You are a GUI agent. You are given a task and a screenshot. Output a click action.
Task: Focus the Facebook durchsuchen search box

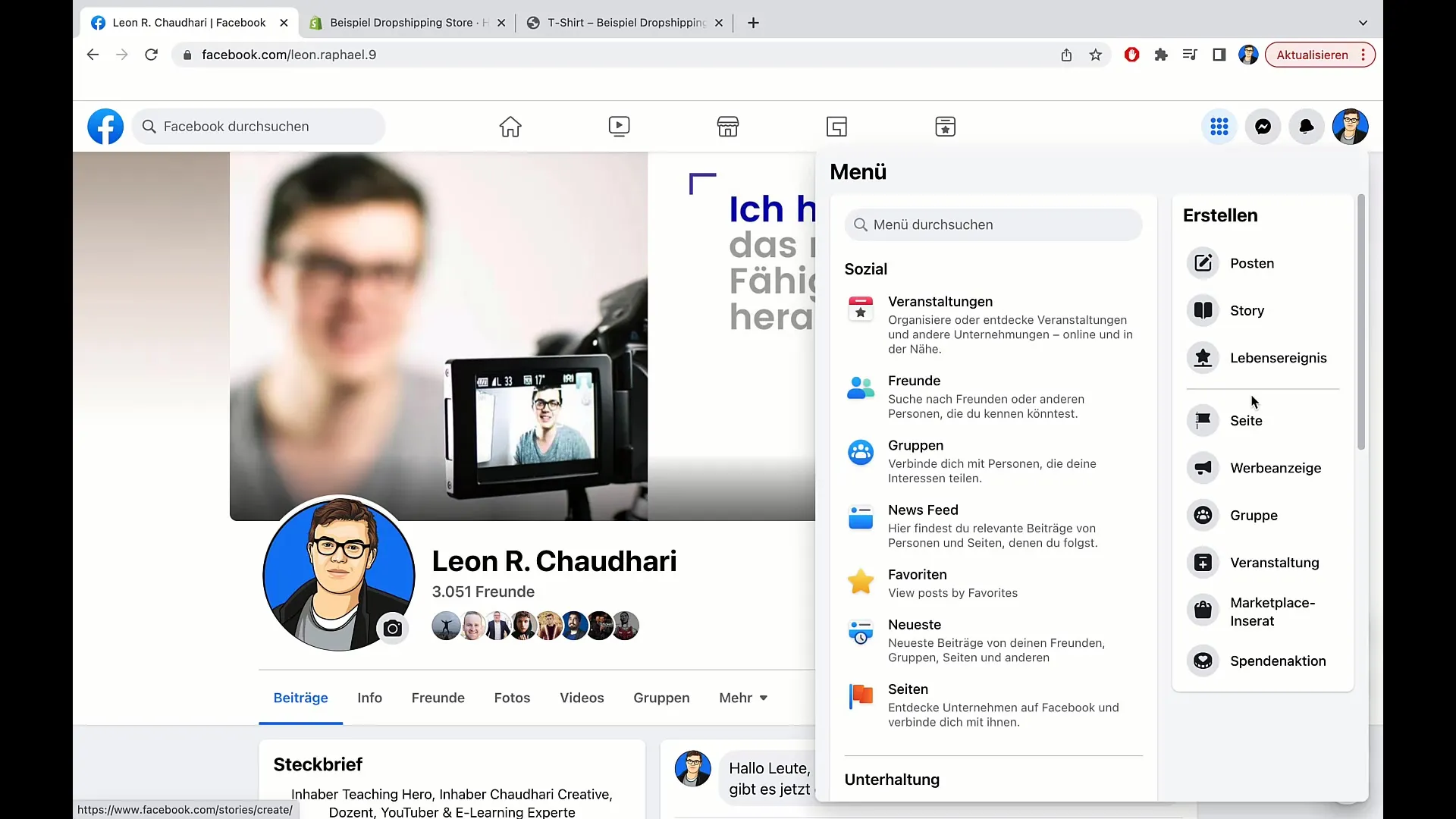(x=259, y=127)
